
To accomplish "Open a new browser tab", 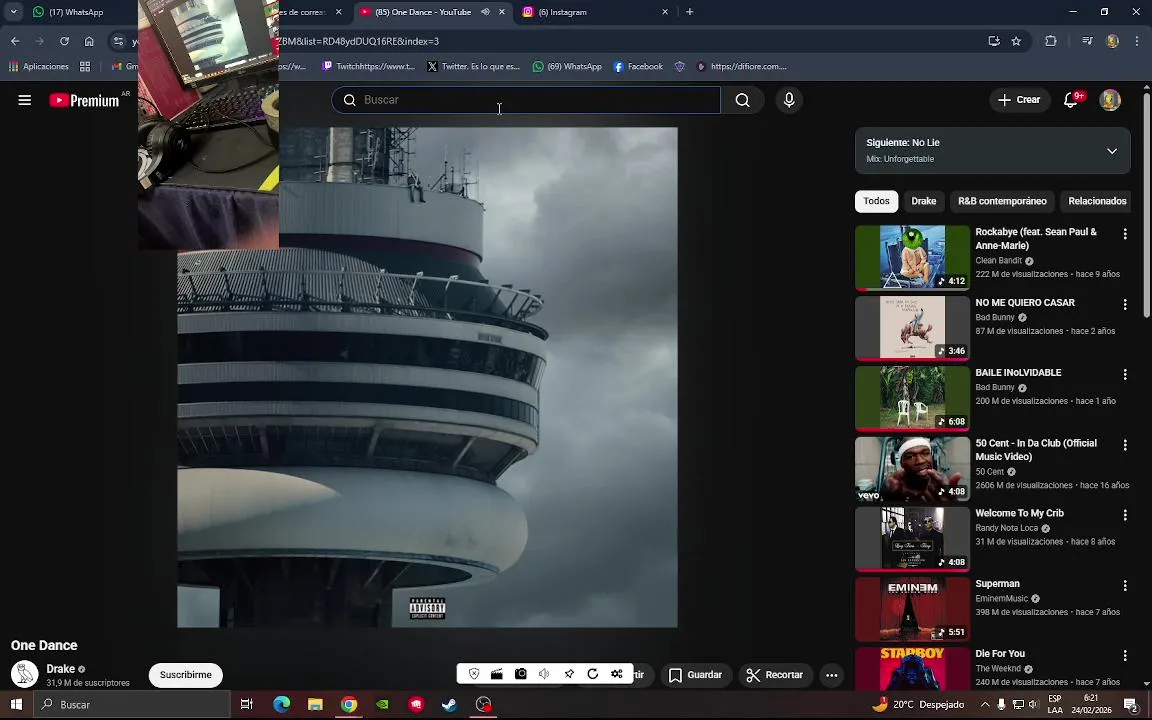I will click(x=689, y=12).
